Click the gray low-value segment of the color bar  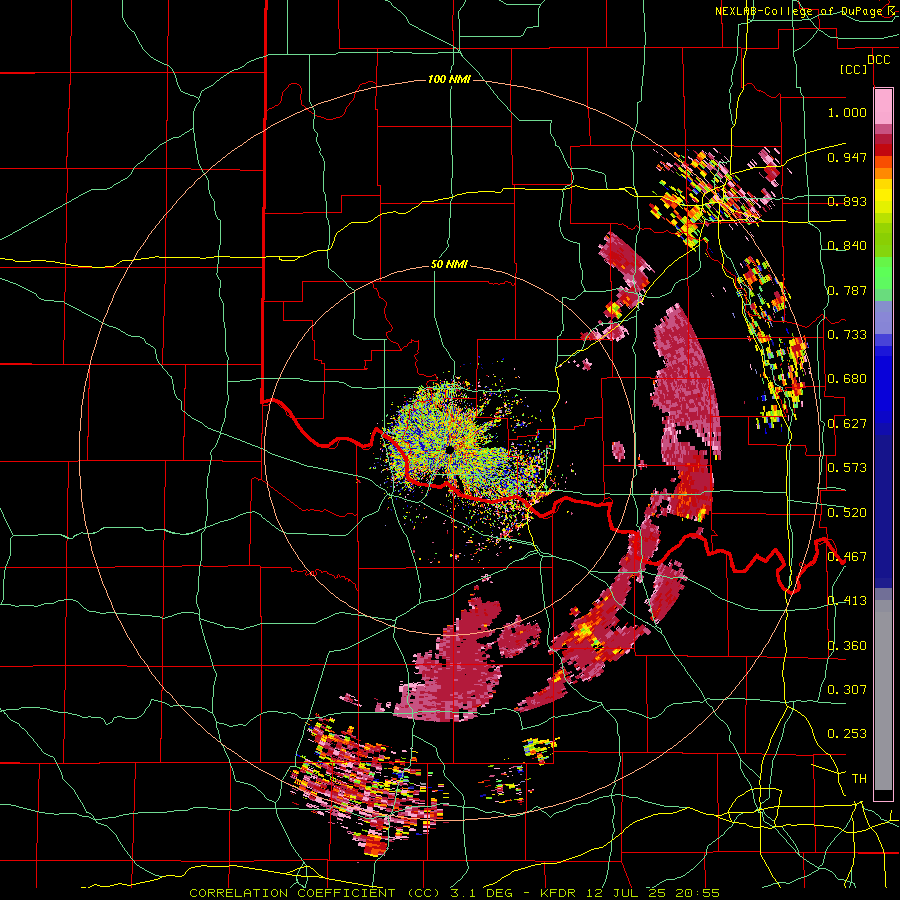click(883, 695)
